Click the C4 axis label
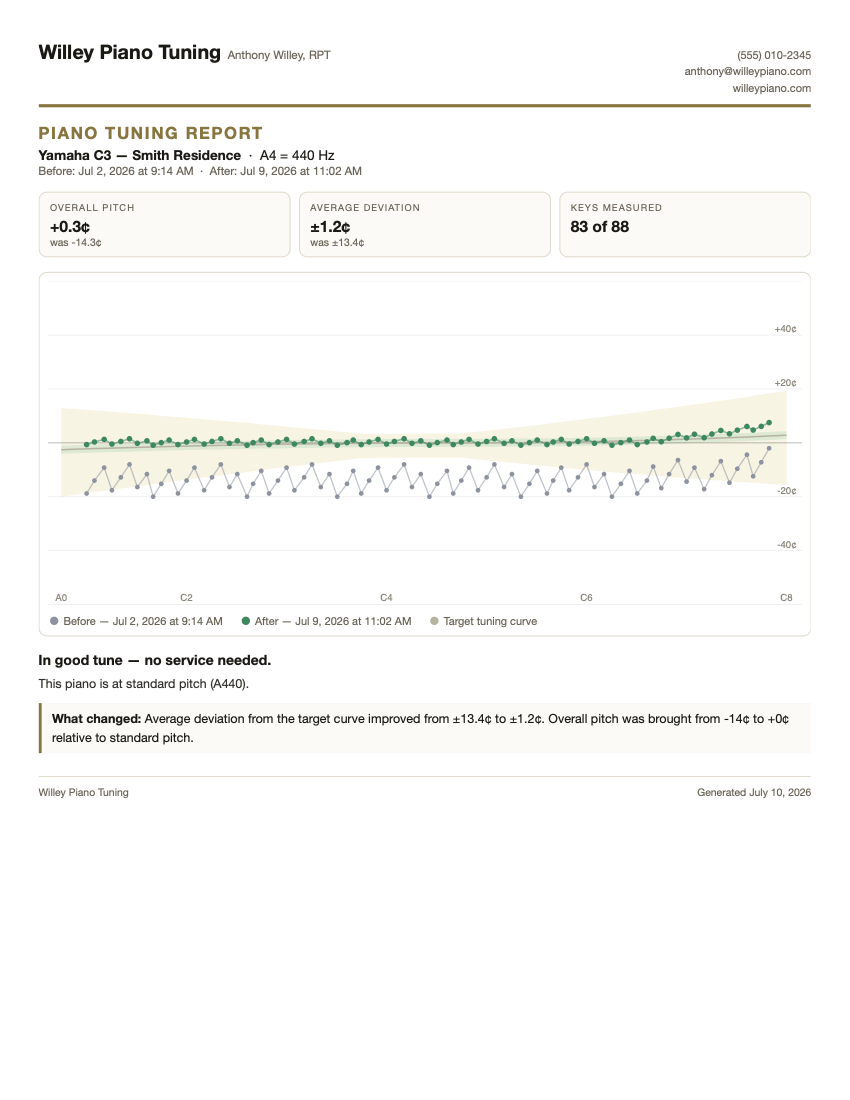 point(386,598)
